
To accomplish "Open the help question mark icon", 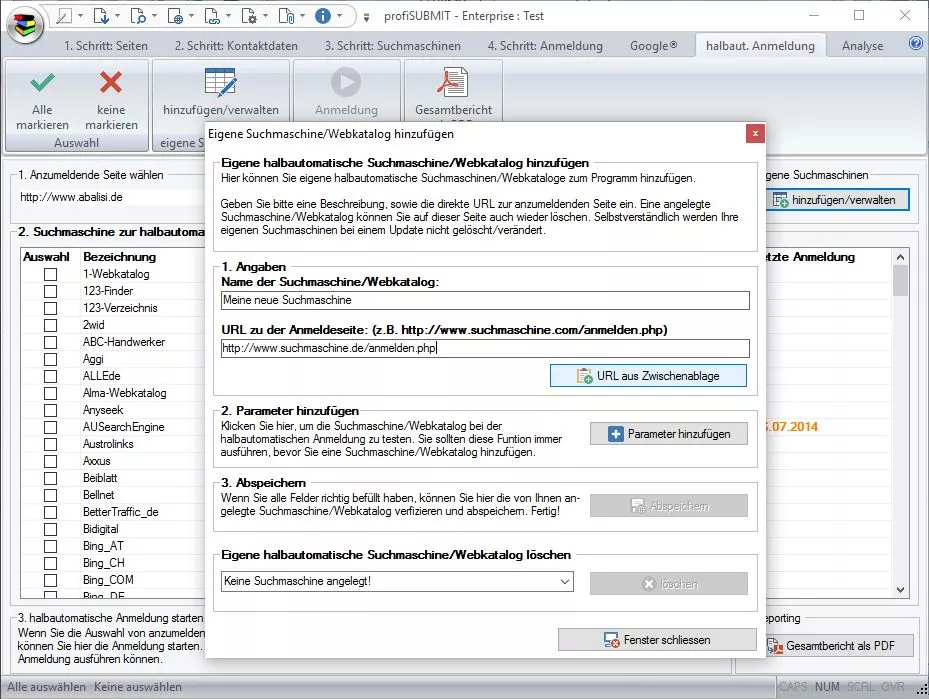I will coord(915,44).
